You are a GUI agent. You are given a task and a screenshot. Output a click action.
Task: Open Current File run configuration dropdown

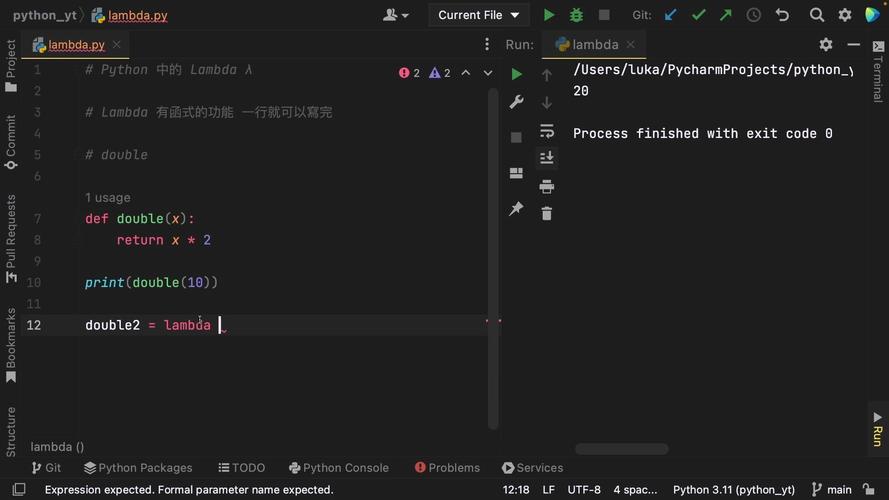coord(479,15)
